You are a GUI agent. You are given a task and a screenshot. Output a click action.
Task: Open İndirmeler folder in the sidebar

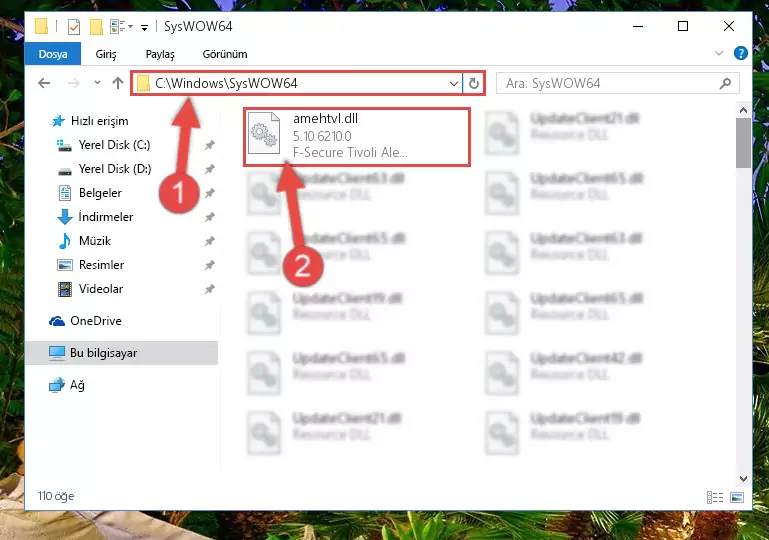[105, 217]
